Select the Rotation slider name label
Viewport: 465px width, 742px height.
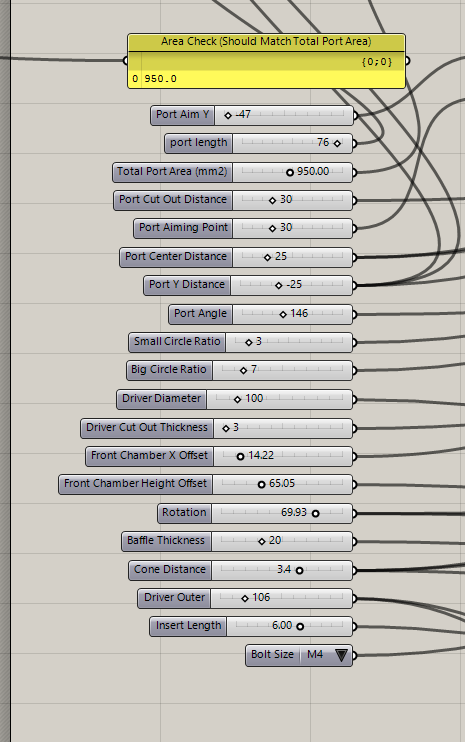pos(184,513)
